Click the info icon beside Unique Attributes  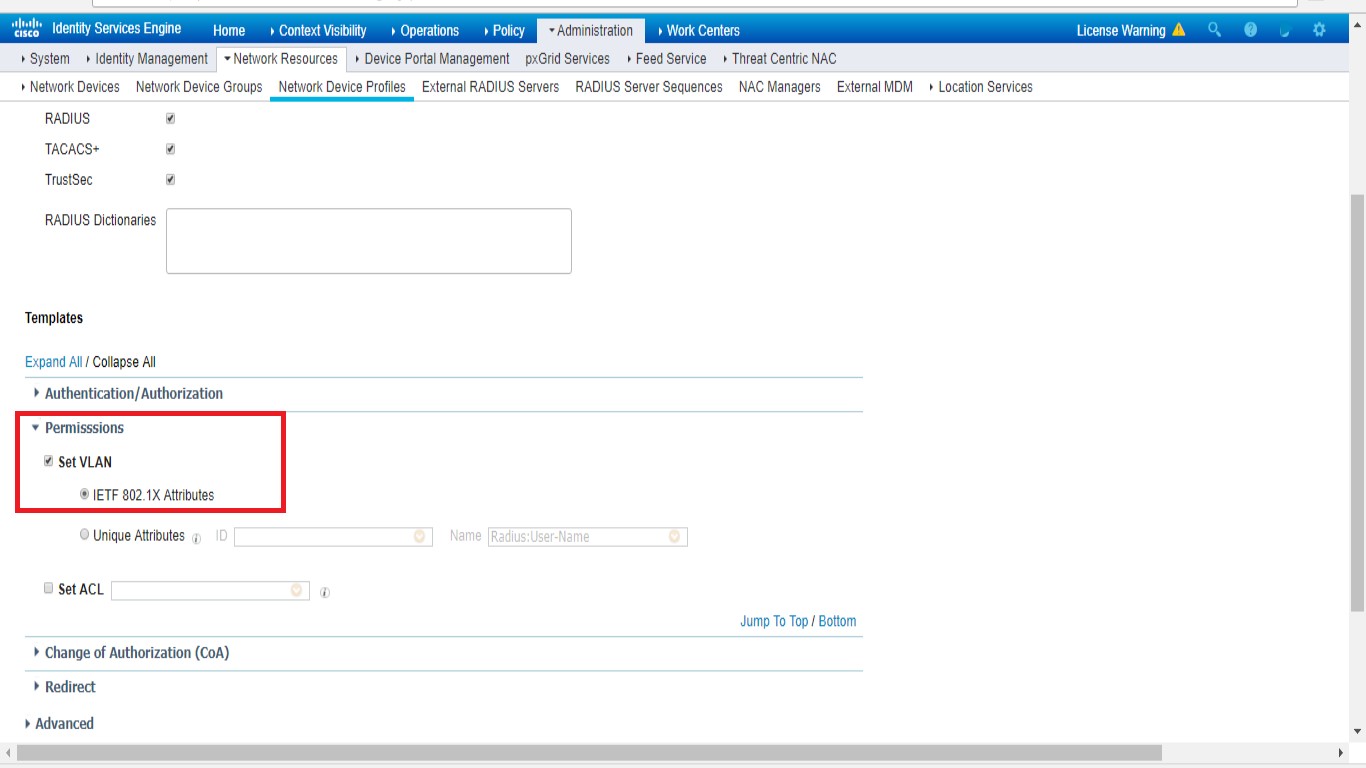[196, 538]
